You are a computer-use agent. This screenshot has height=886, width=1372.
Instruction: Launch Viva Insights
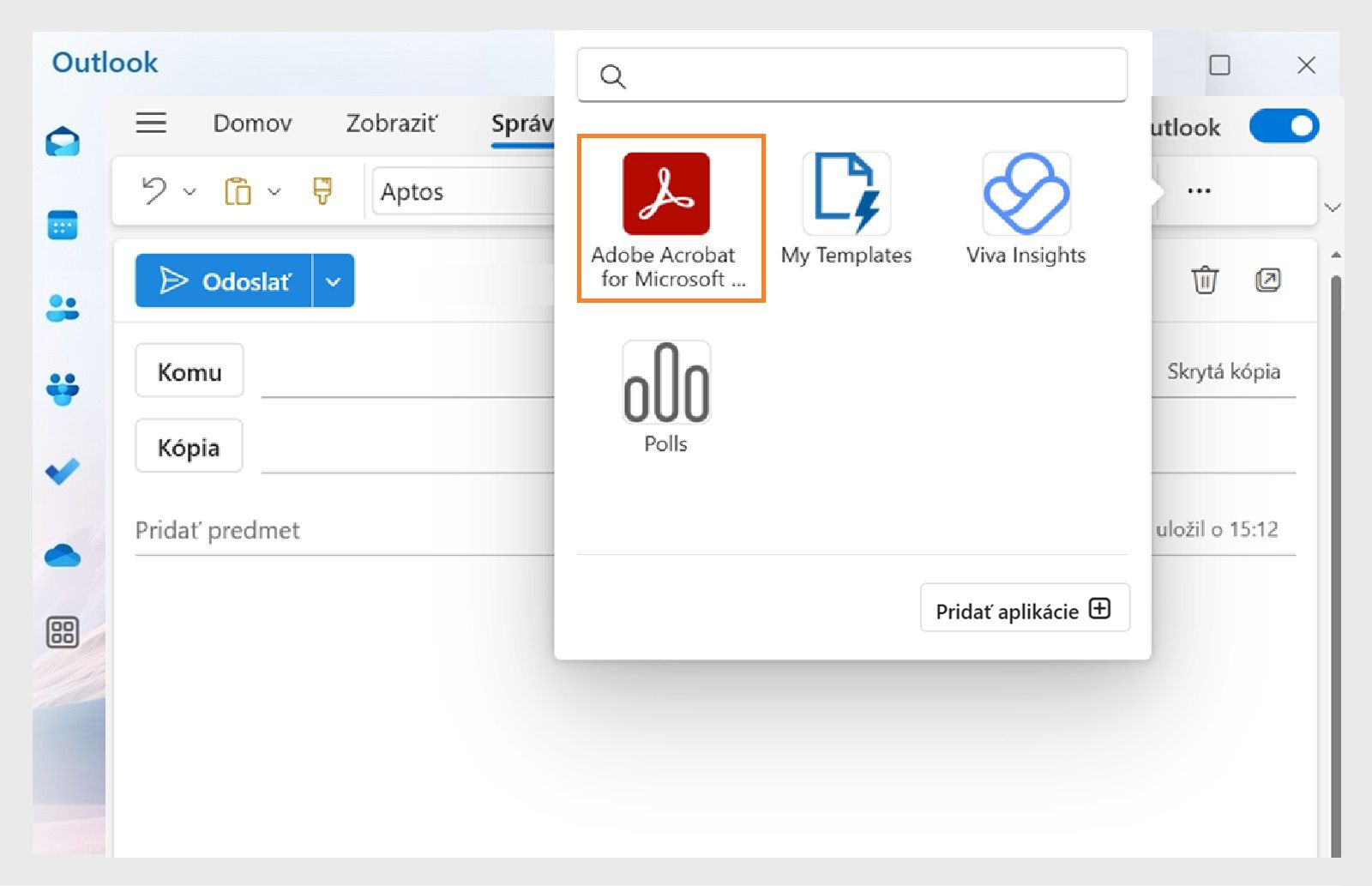1026,193
